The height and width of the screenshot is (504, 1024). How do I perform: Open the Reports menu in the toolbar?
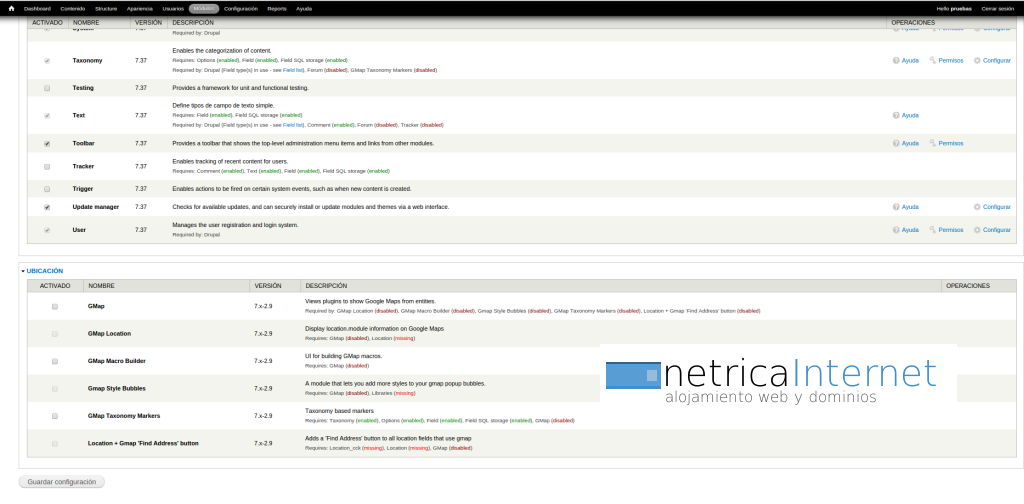pyautogui.click(x=277, y=8)
